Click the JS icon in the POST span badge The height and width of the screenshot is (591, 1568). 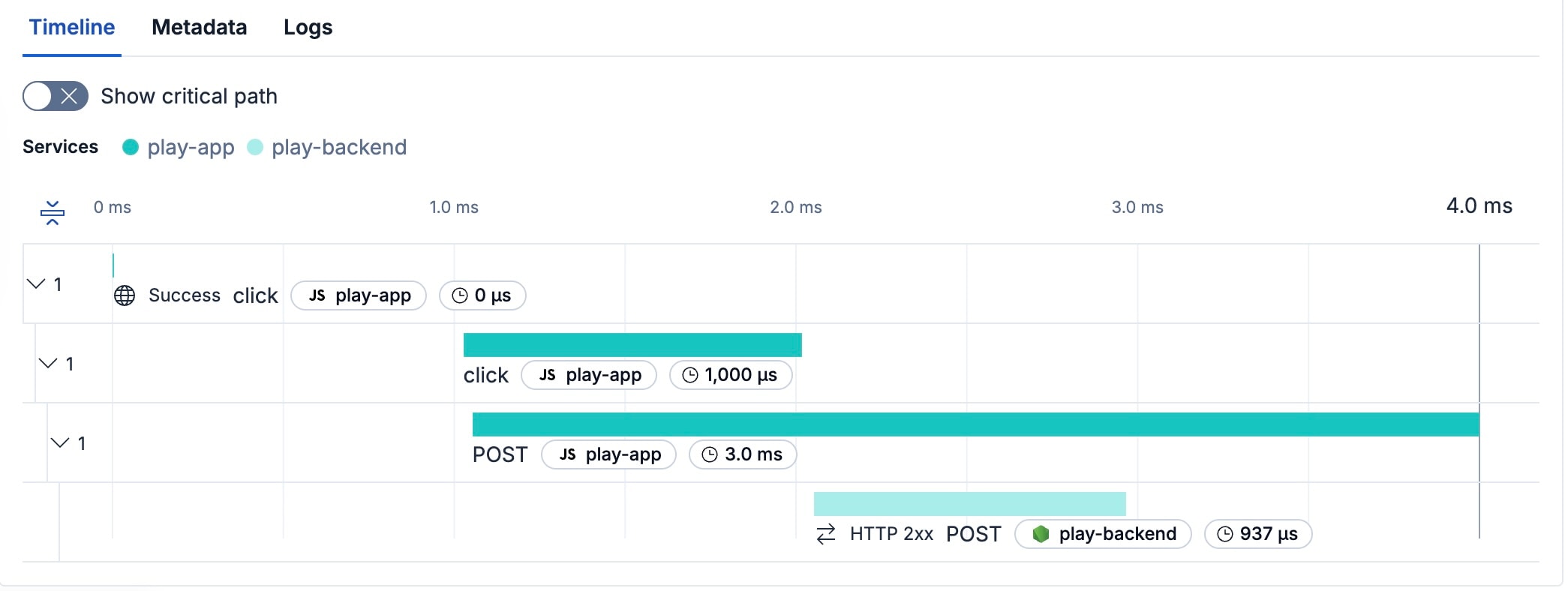coord(567,454)
